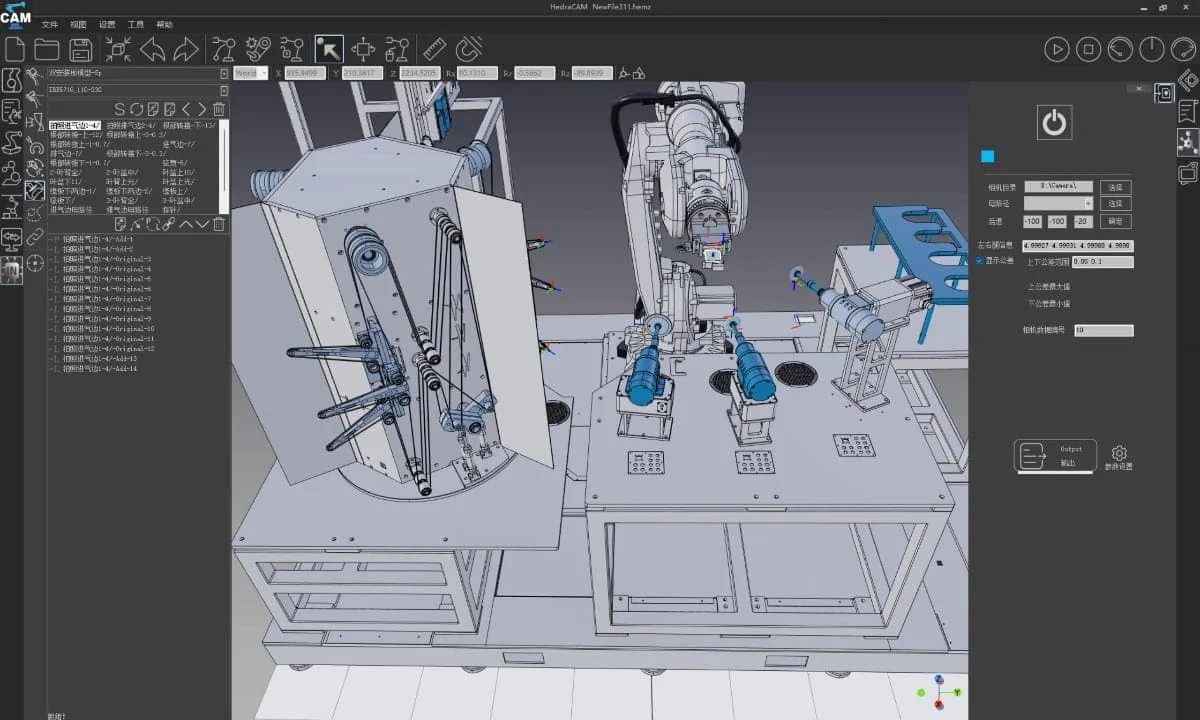Click the Camera directory path field
This screenshot has width=1200, height=720.
coord(1058,187)
